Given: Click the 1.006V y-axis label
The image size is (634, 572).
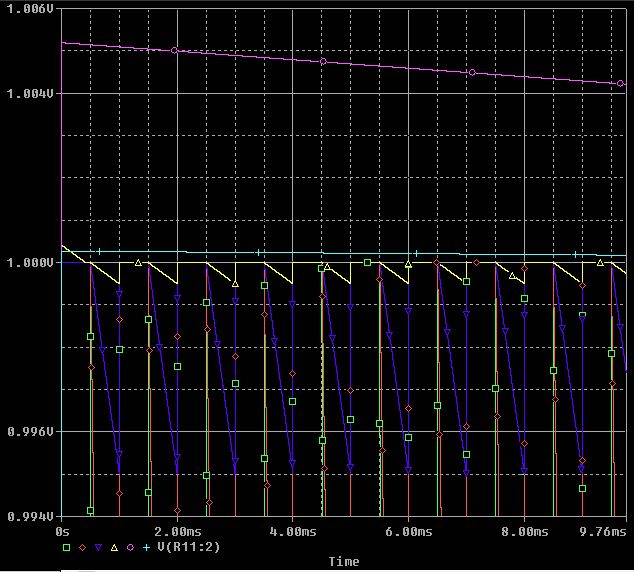Looking at the screenshot, I should click(30, 9).
